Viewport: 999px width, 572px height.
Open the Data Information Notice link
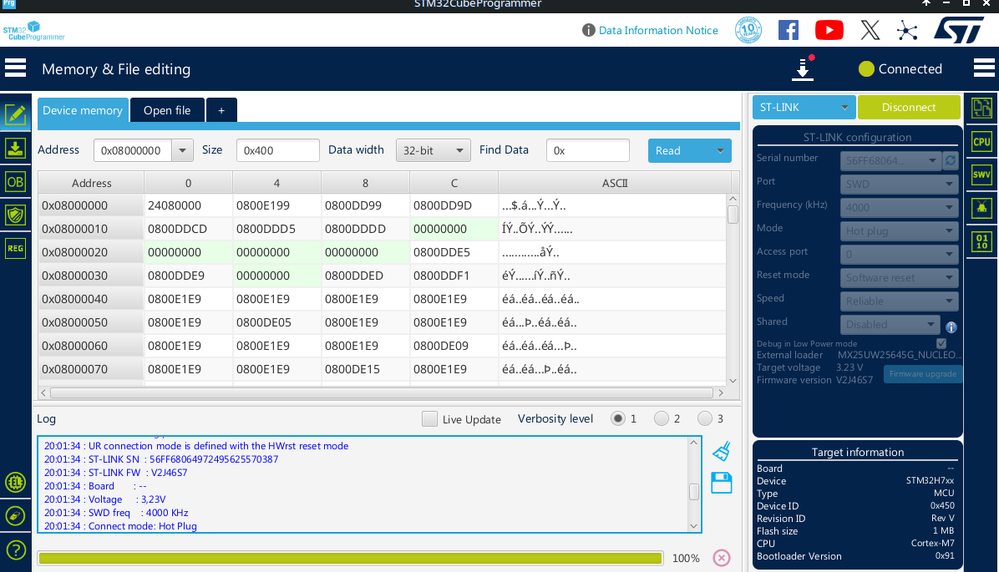658,30
